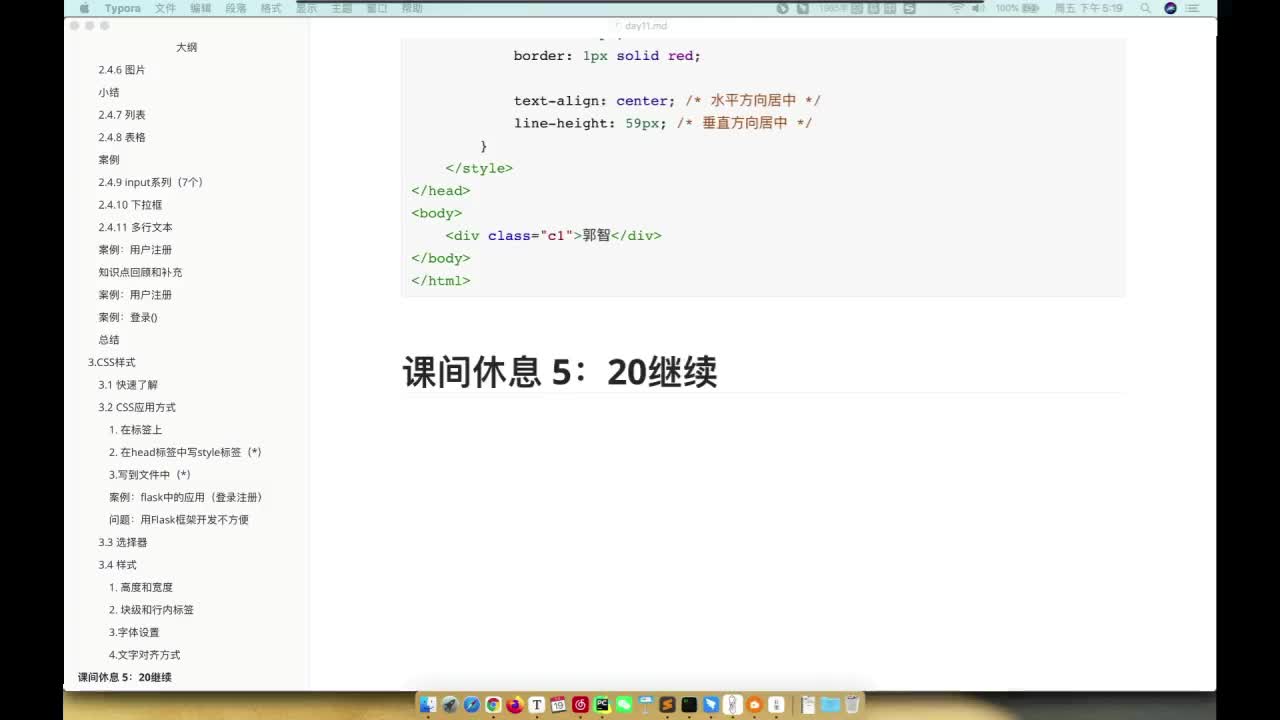Select outline item 2.4.9 input系列（7个）

pyautogui.click(x=150, y=182)
